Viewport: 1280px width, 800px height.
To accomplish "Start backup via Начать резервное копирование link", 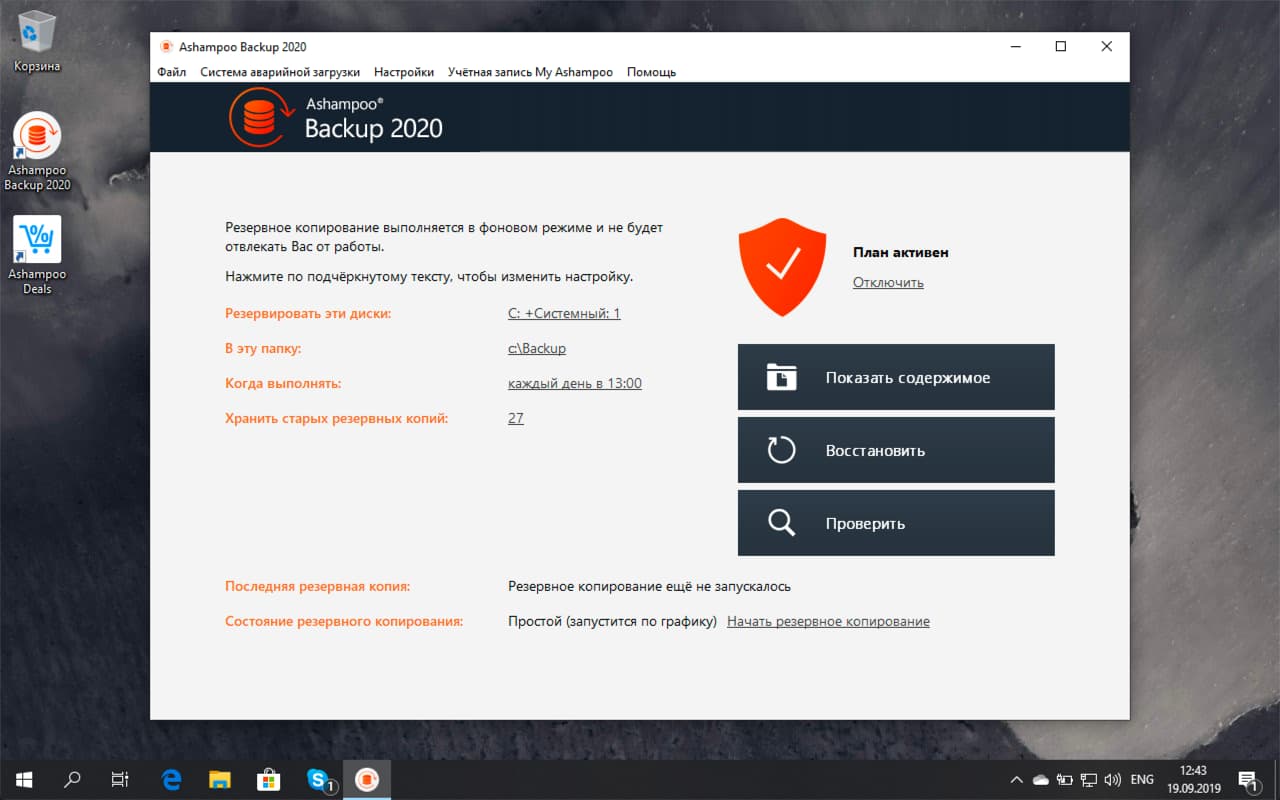I will point(828,620).
